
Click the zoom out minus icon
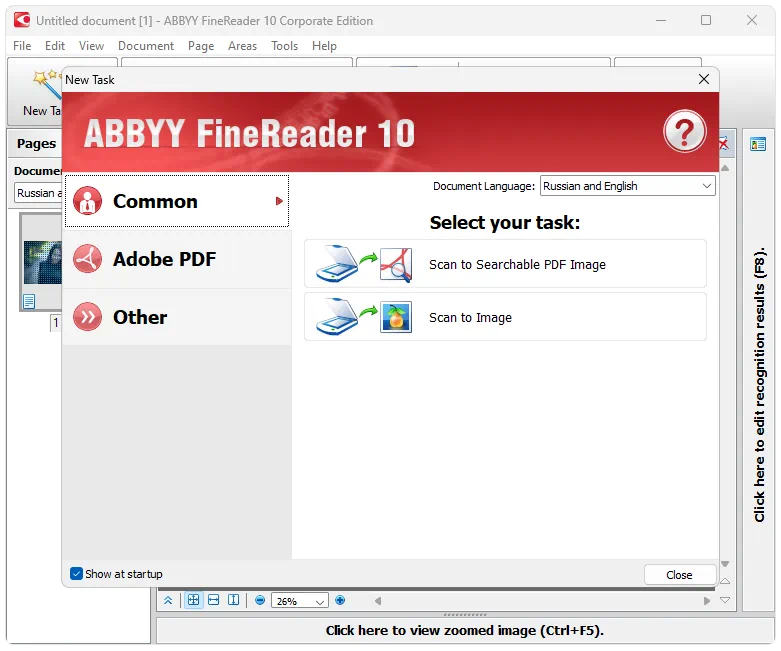[260, 600]
